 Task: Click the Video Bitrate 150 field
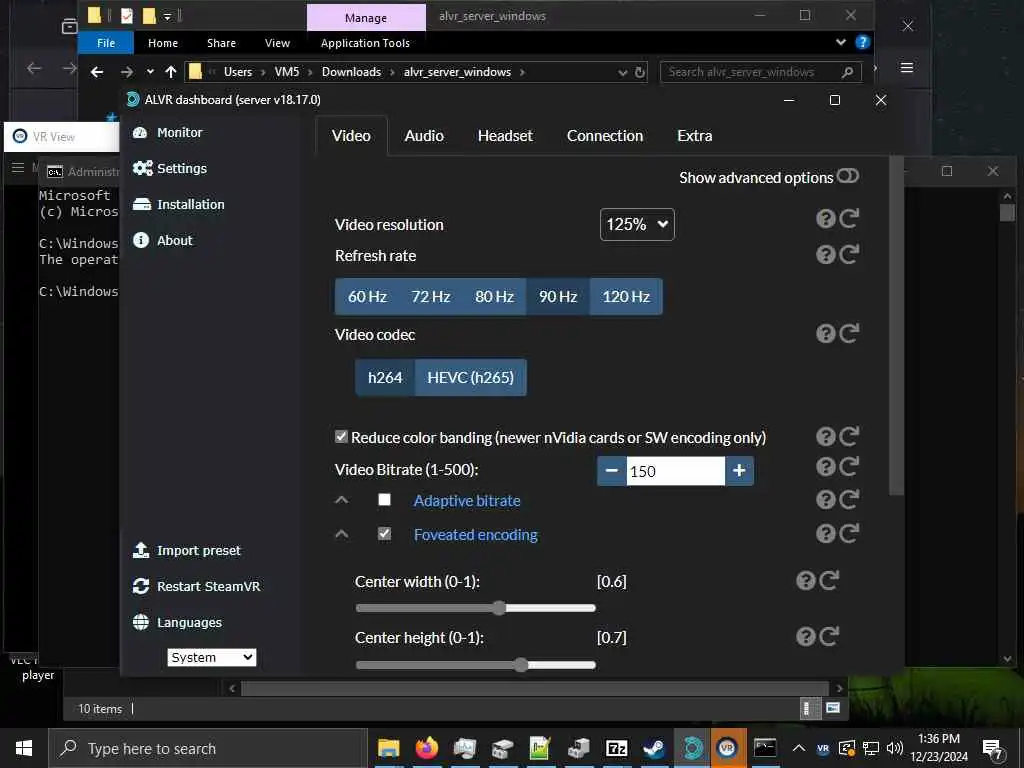675,471
